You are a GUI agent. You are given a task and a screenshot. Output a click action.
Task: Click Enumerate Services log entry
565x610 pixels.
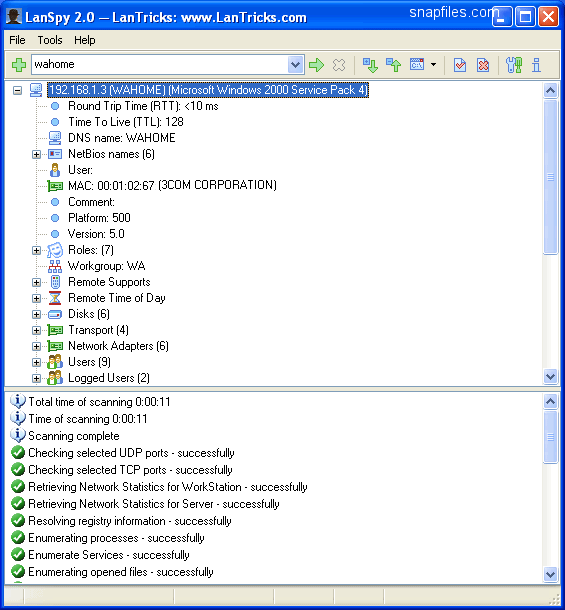[109, 555]
